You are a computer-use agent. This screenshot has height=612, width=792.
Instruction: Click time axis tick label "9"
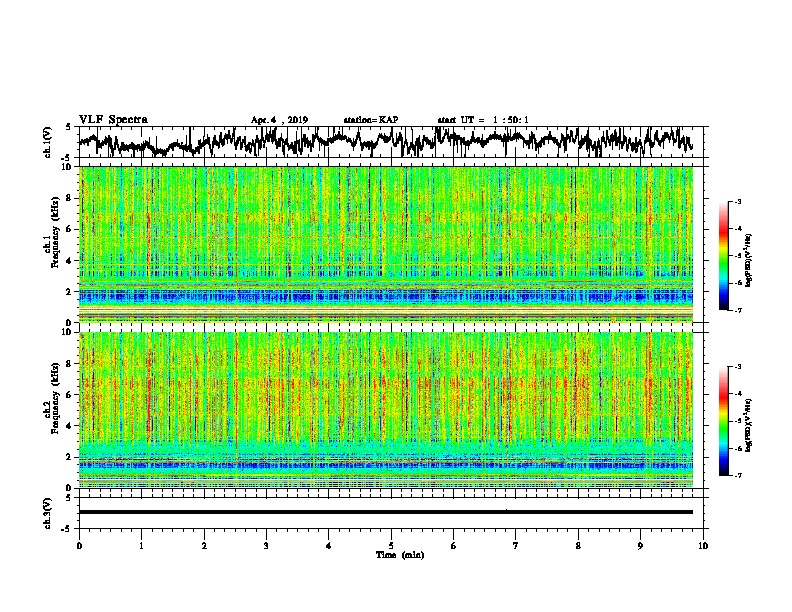tap(640, 545)
